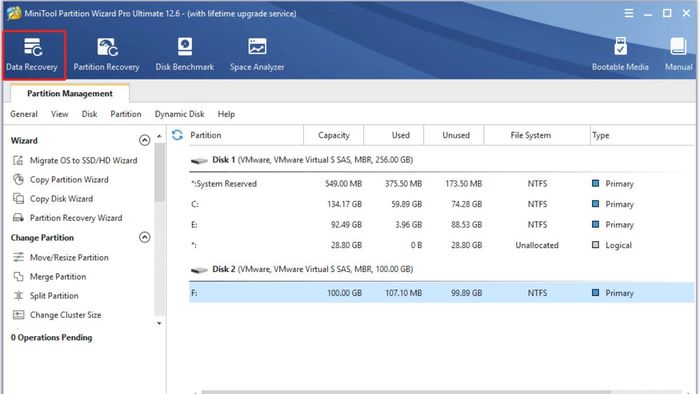The width and height of the screenshot is (700, 394).
Task: Open the hamburger menu in title bar
Action: tap(629, 13)
